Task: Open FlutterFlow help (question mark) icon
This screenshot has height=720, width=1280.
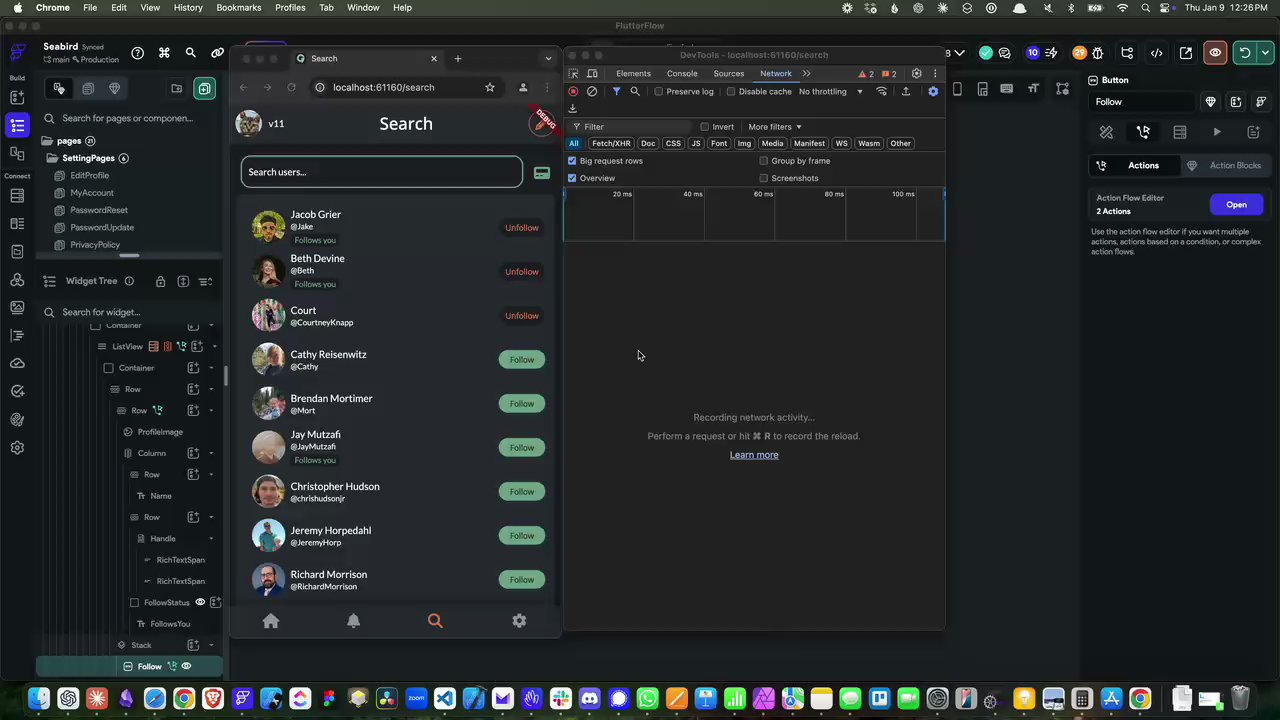Action: click(138, 53)
